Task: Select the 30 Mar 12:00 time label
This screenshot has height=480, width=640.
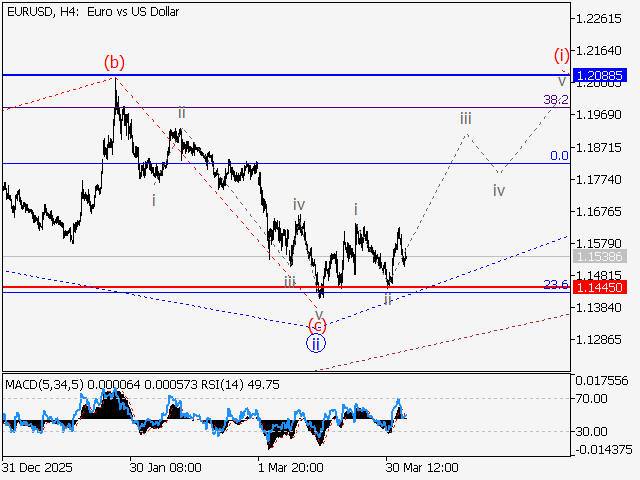Action: [422, 467]
